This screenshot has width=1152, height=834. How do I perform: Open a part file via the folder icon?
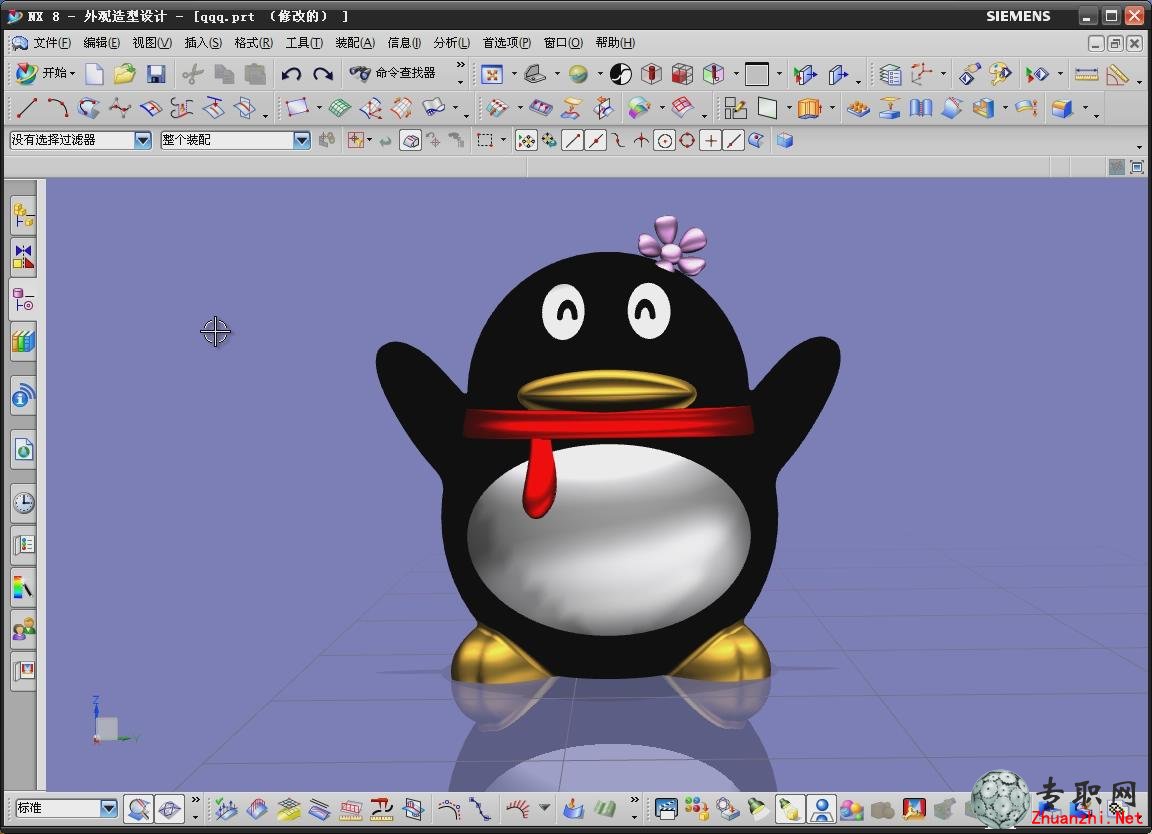pyautogui.click(x=124, y=73)
